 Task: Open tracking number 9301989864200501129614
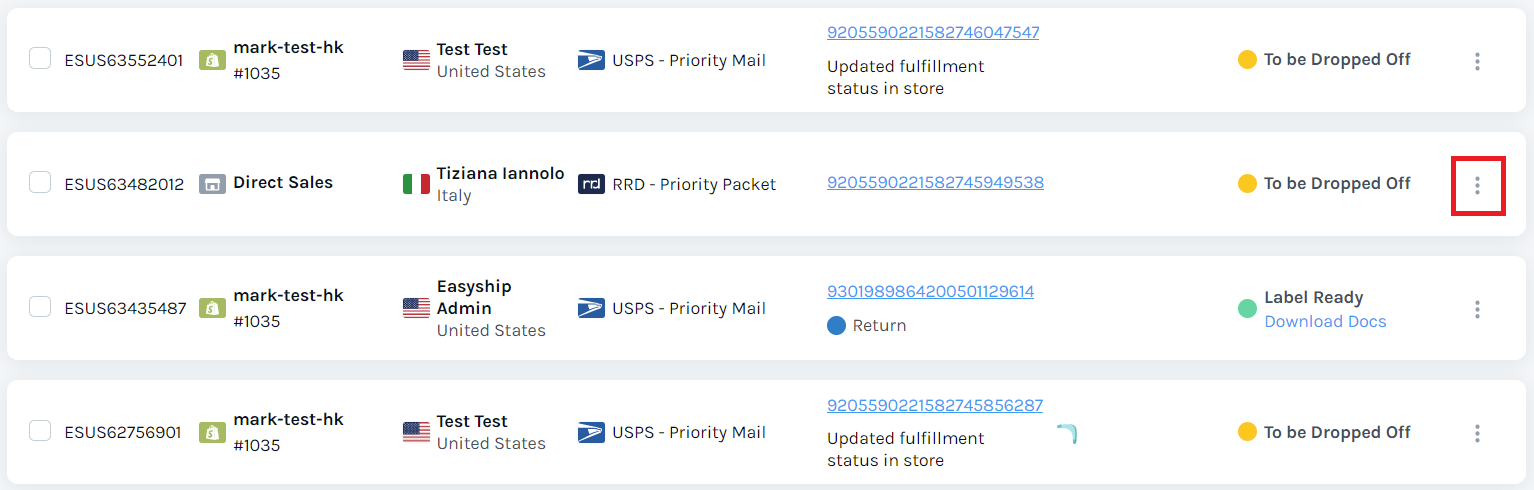[930, 292]
